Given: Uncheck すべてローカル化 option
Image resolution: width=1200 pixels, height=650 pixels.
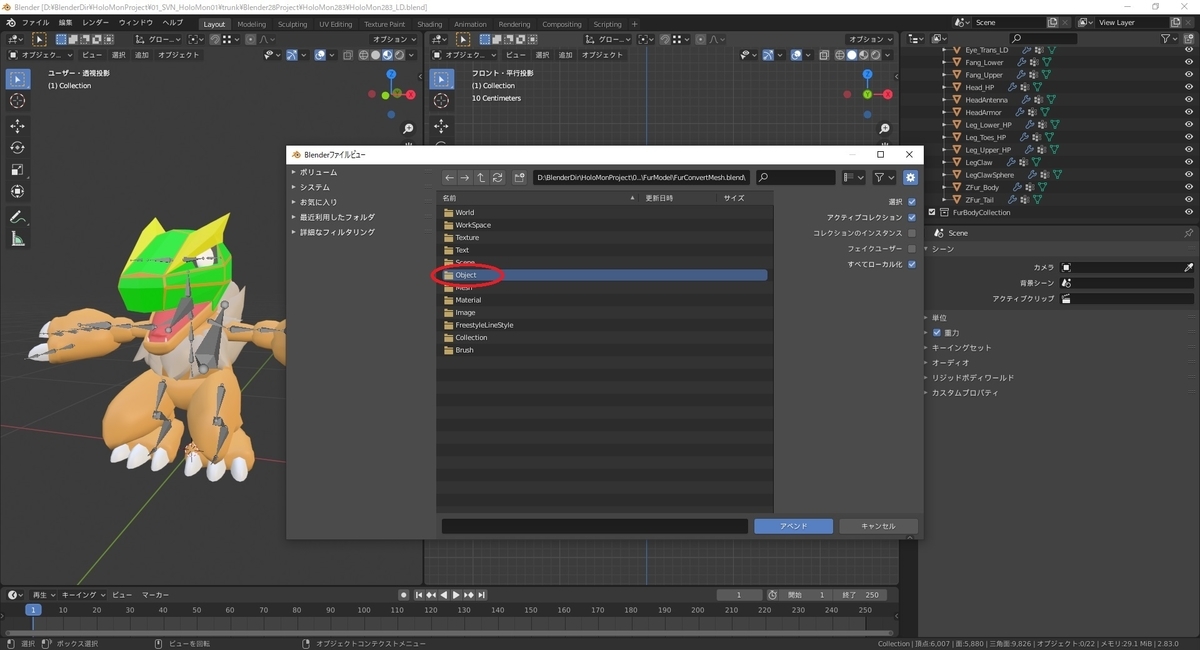Looking at the screenshot, I should click(x=912, y=264).
